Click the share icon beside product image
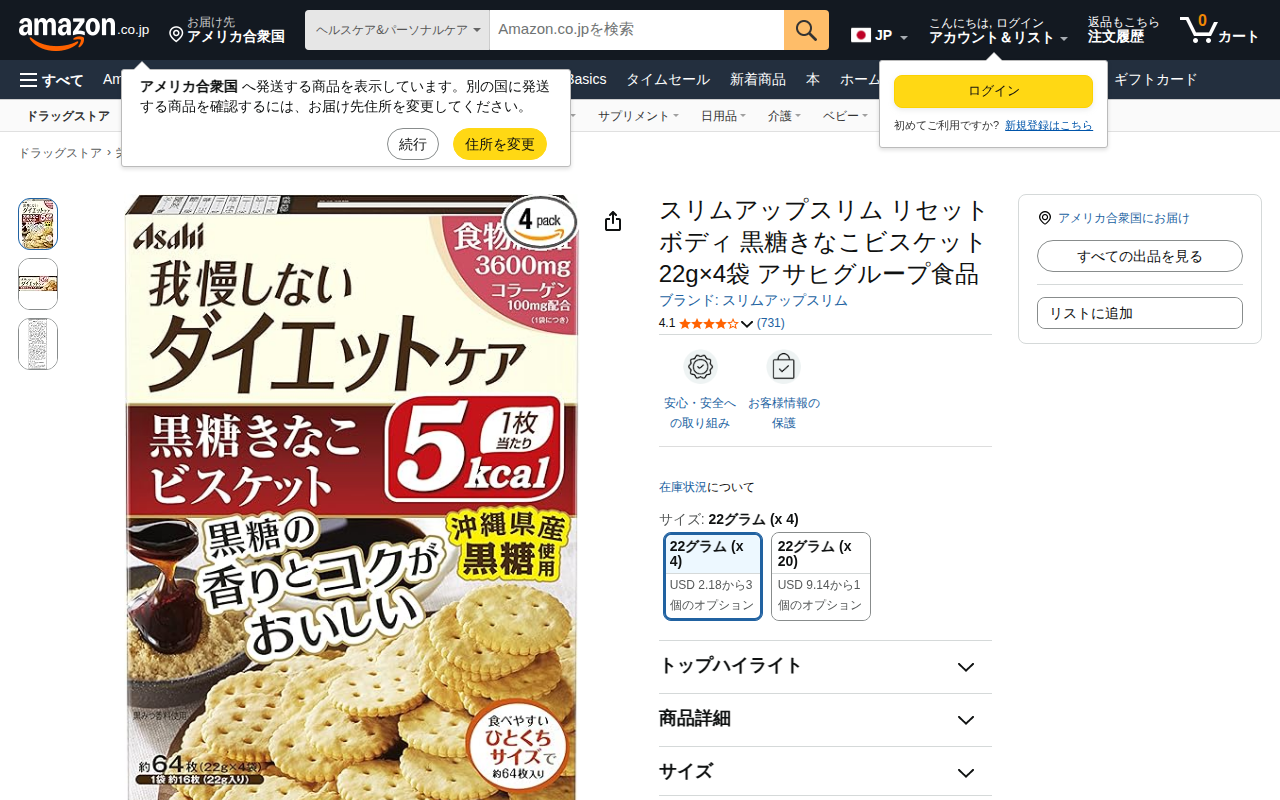Image resolution: width=1280 pixels, height=800 pixels. 613,221
